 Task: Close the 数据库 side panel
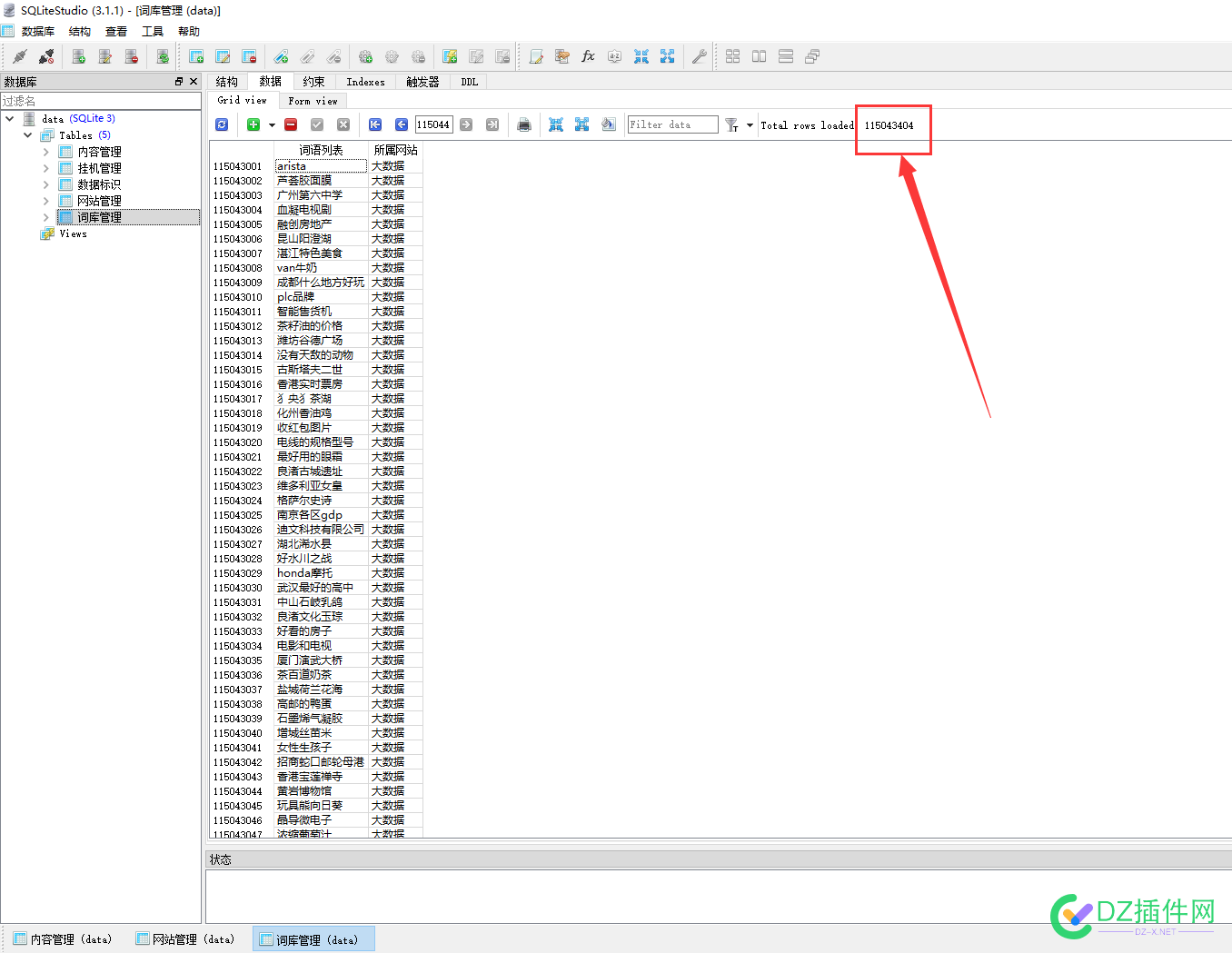[x=194, y=82]
